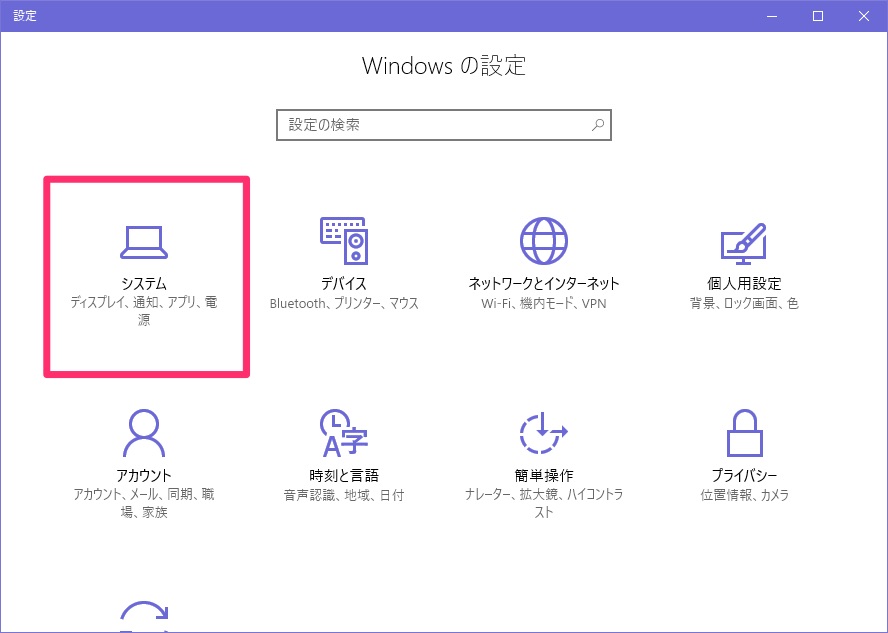The width and height of the screenshot is (888, 633).
Task: Open the ネットワークとインターネット title
Action: pyautogui.click(x=544, y=283)
